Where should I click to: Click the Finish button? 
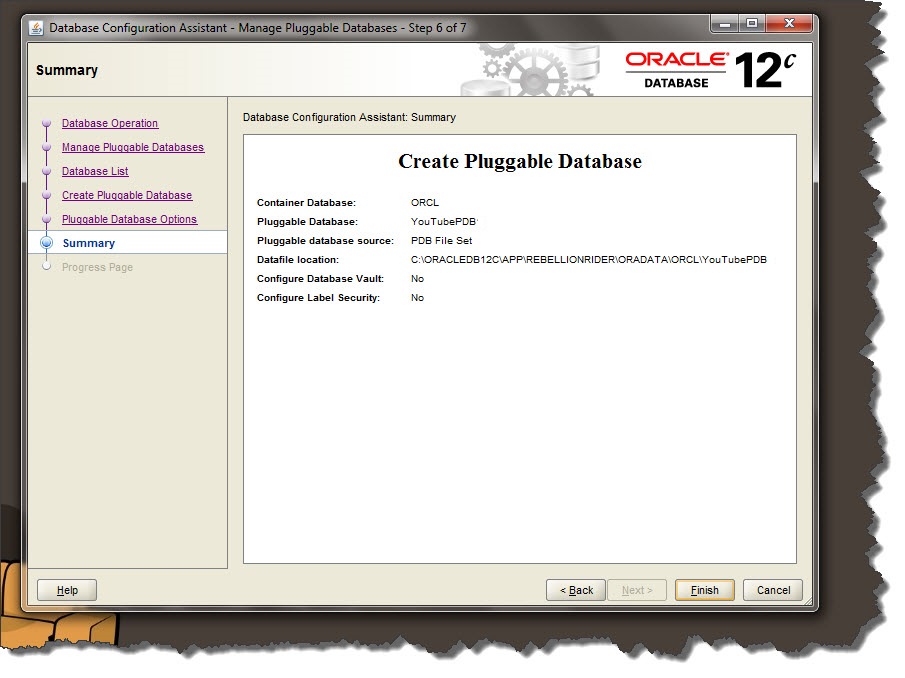[x=704, y=590]
